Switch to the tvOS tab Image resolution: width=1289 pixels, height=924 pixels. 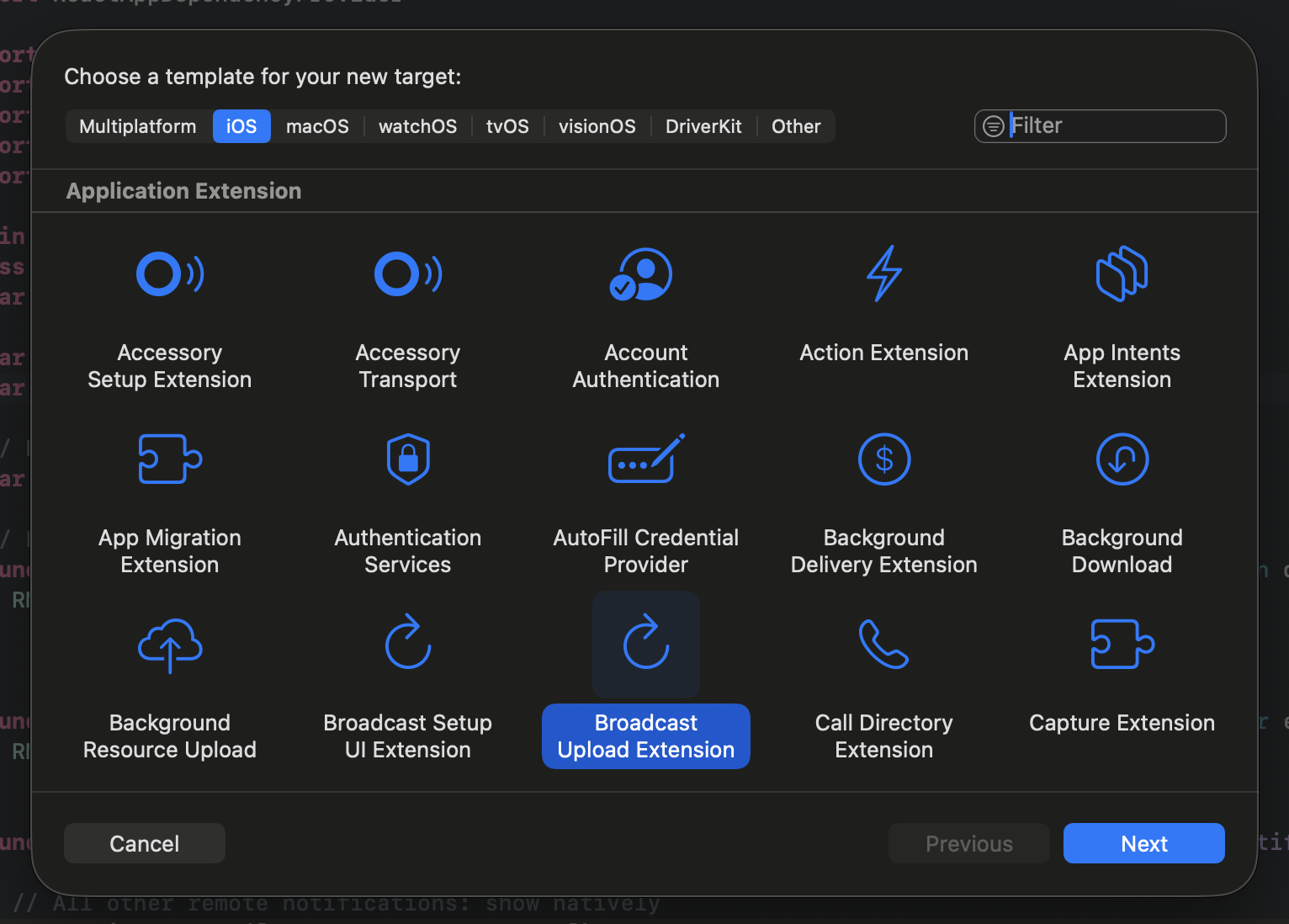pyautogui.click(x=507, y=126)
